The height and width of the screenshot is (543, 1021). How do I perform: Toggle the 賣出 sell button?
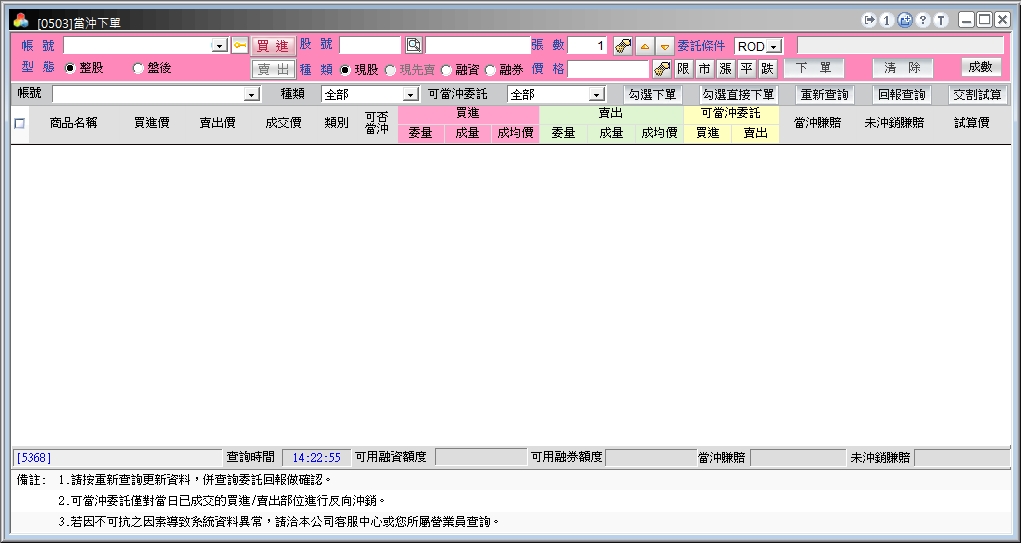[x=273, y=69]
